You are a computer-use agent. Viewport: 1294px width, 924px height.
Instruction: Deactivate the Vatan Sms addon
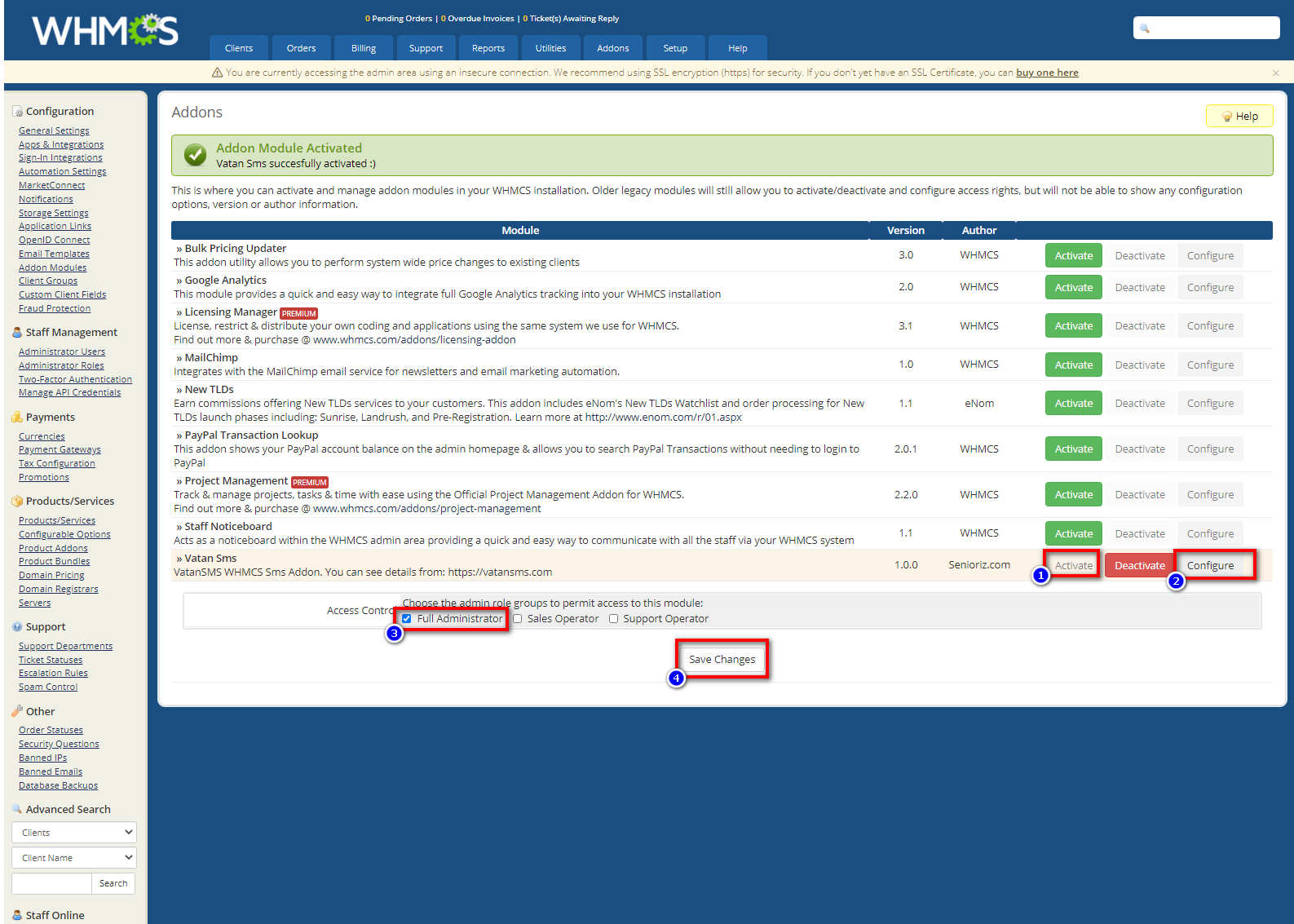pyautogui.click(x=1139, y=566)
